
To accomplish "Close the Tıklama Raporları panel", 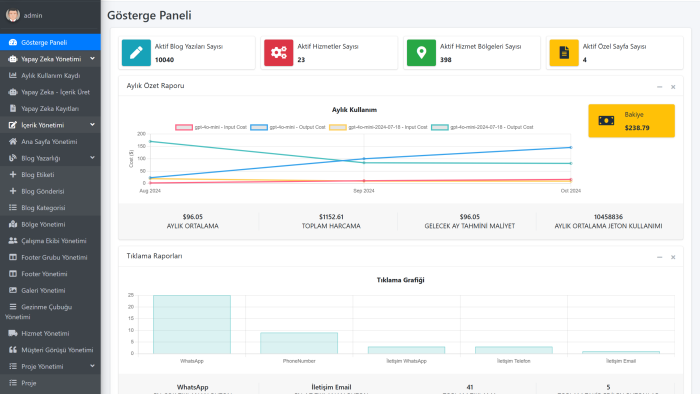I will [x=673, y=257].
